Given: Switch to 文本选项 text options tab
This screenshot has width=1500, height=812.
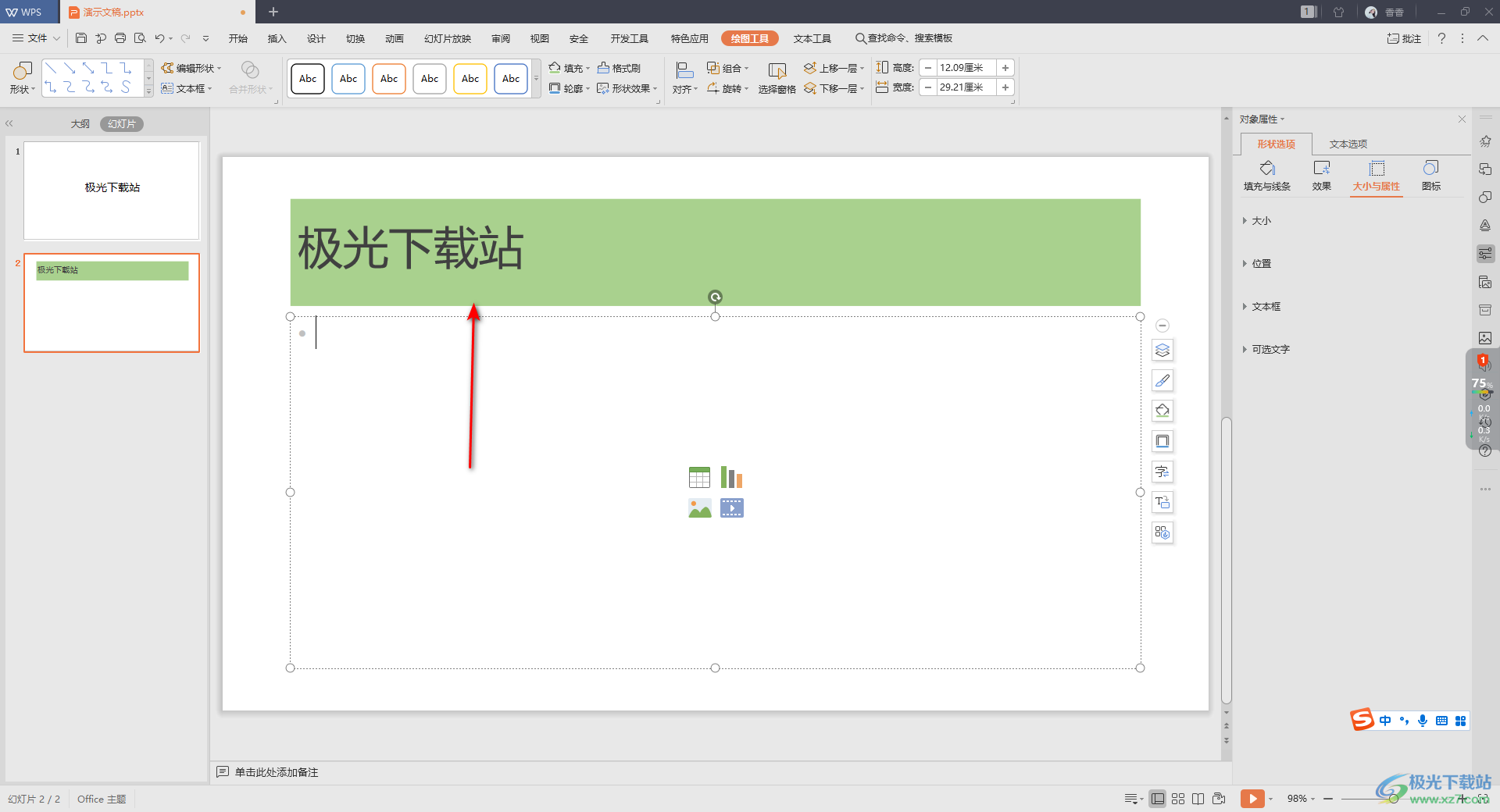Looking at the screenshot, I should (1348, 144).
